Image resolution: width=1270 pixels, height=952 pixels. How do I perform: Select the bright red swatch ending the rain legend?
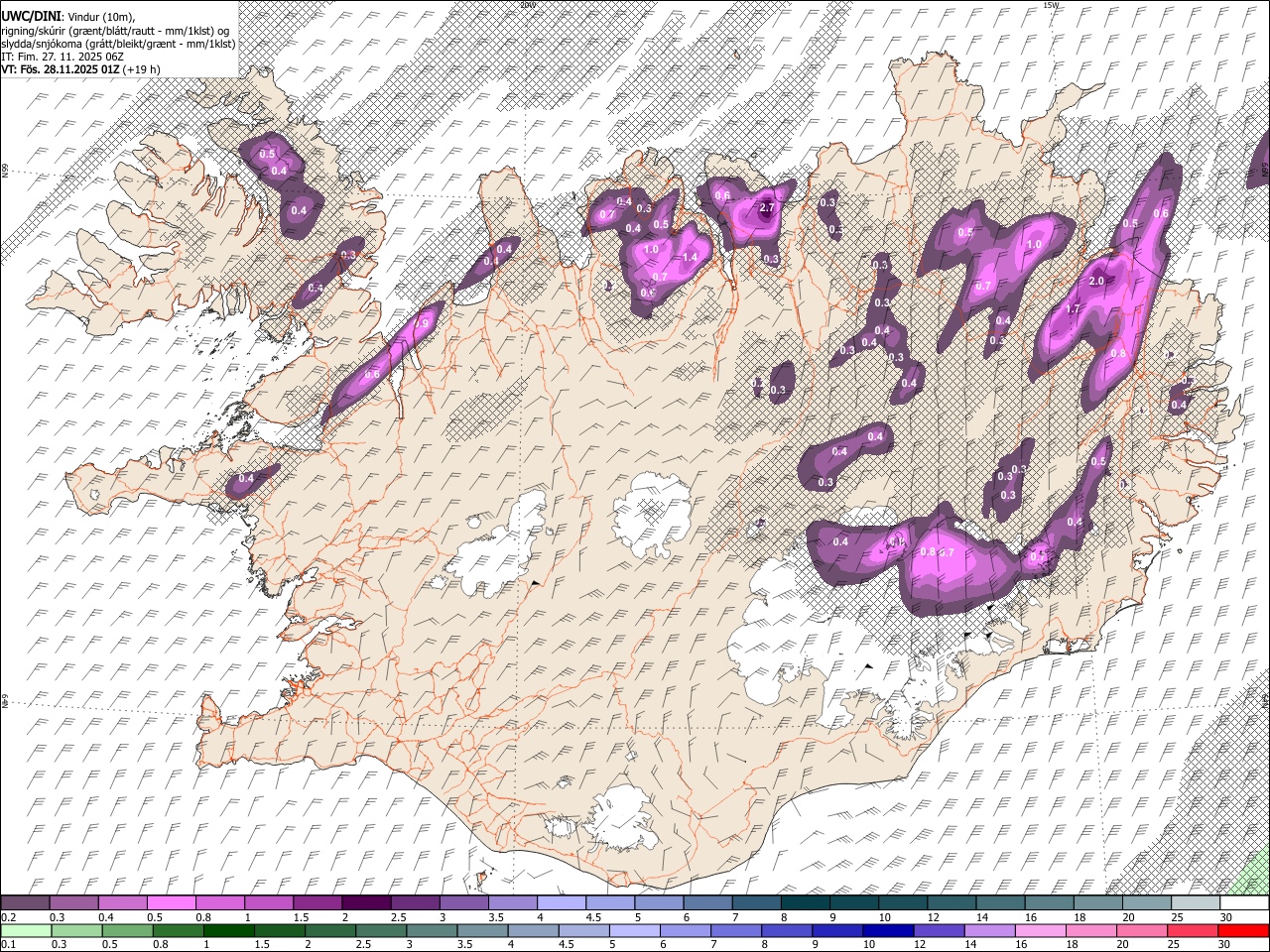[x=1243, y=931]
